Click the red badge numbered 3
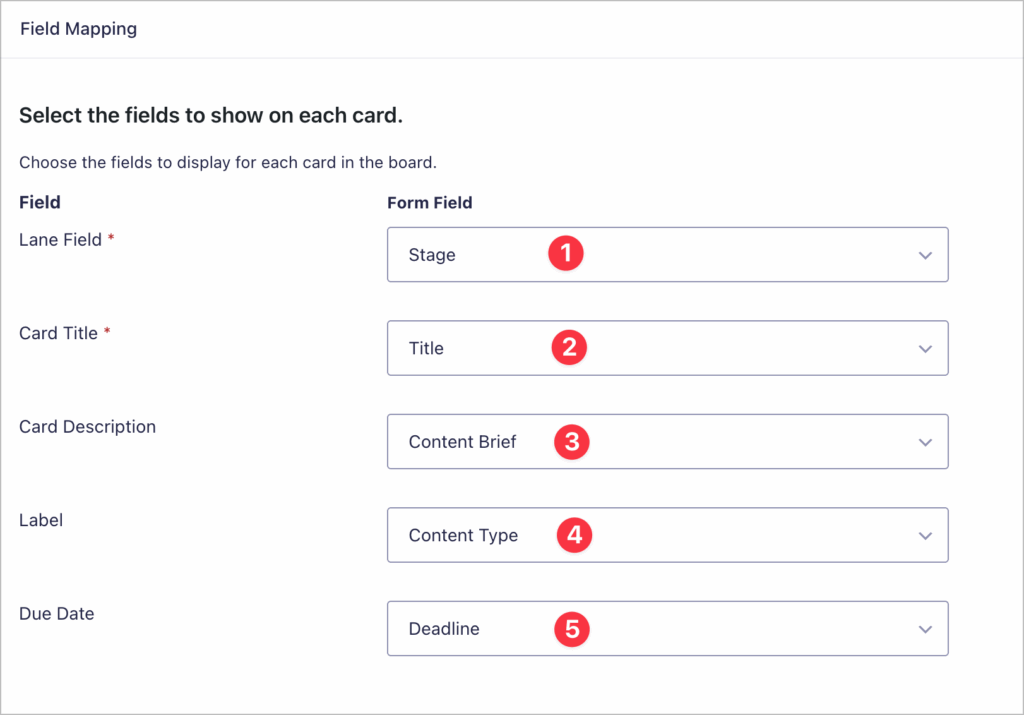This screenshot has width=1024, height=715. (x=571, y=441)
